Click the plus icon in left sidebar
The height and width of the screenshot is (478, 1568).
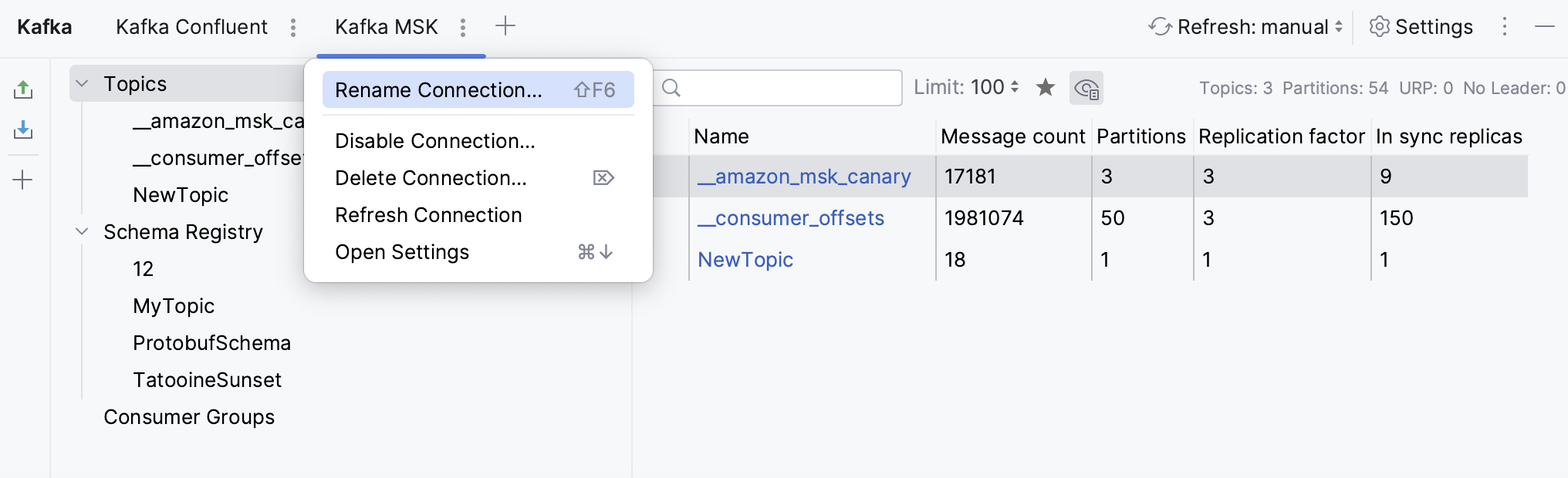click(23, 180)
